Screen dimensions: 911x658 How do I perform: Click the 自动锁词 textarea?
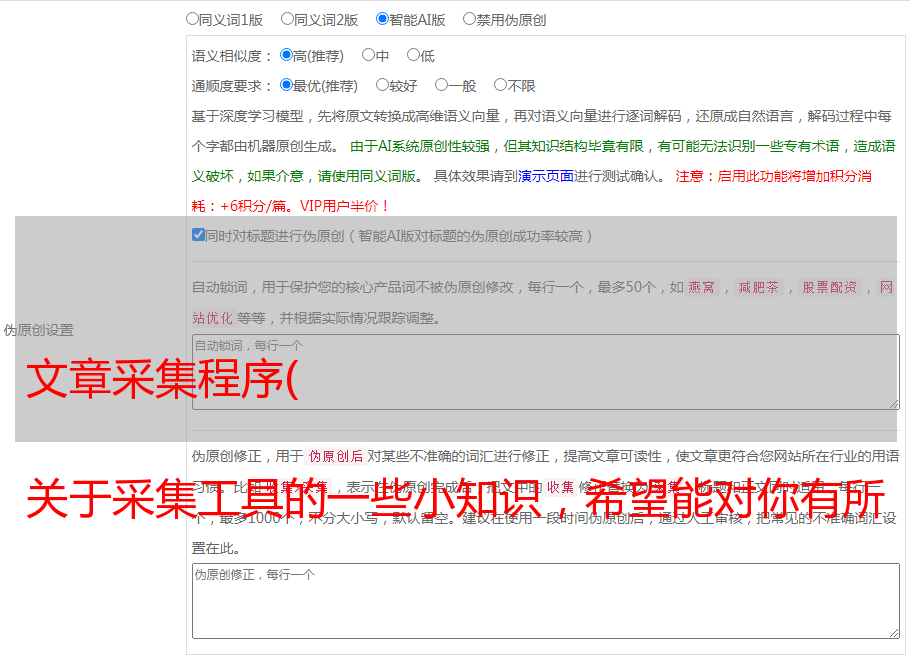[546, 372]
